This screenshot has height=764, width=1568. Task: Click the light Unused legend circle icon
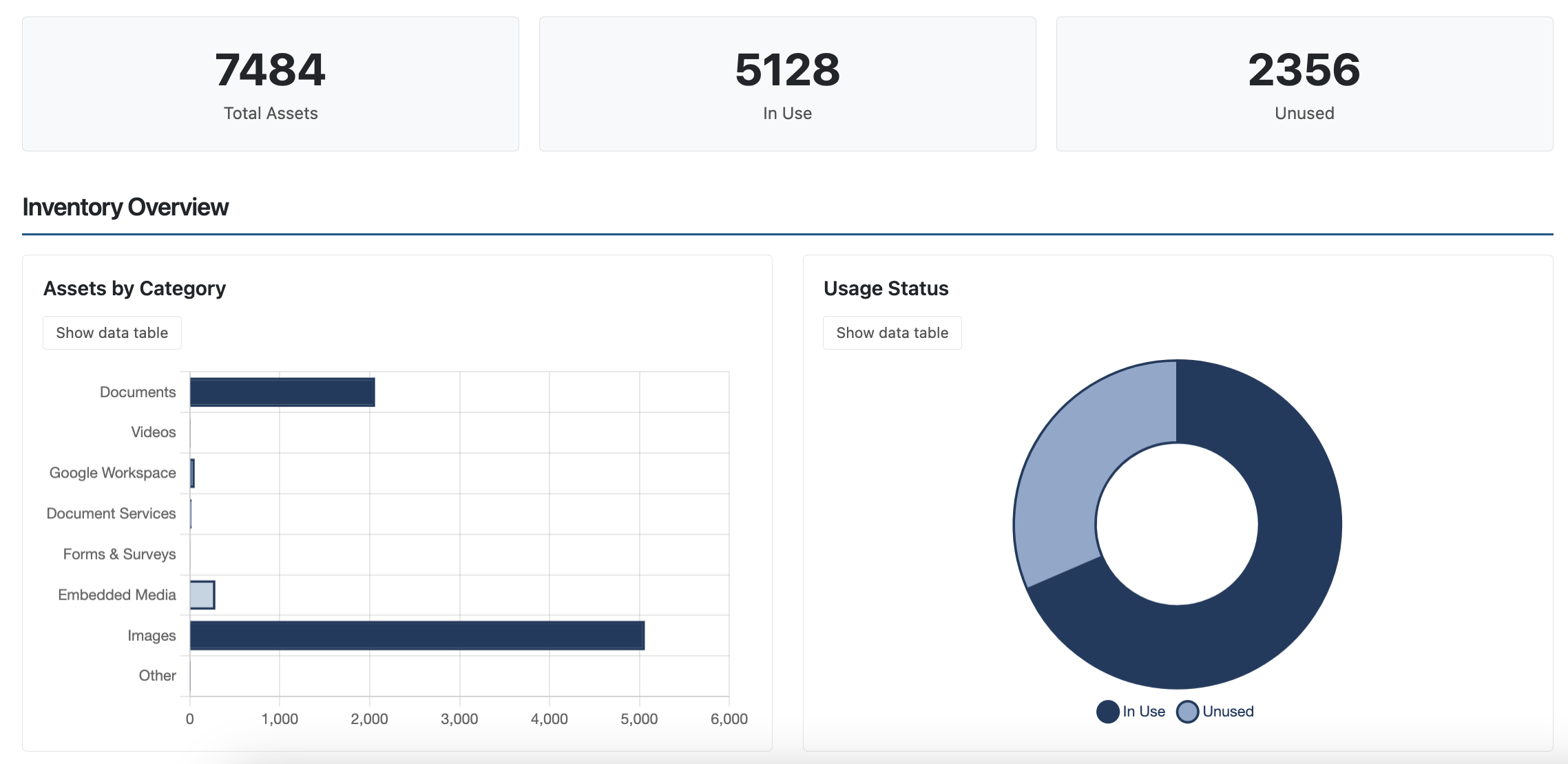[x=1188, y=711]
